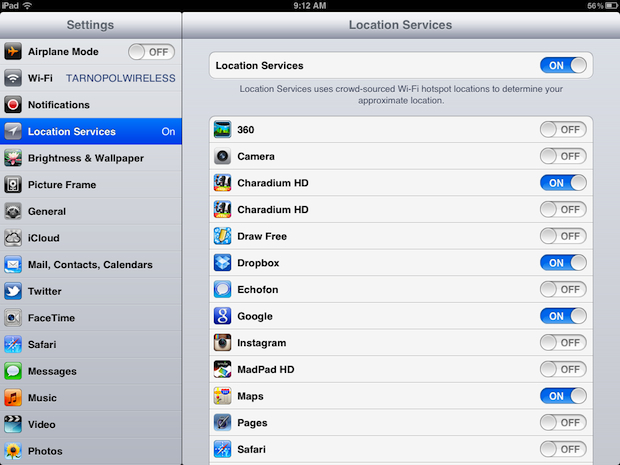Tap the Pages app icon
The image size is (620, 465).
click(222, 423)
